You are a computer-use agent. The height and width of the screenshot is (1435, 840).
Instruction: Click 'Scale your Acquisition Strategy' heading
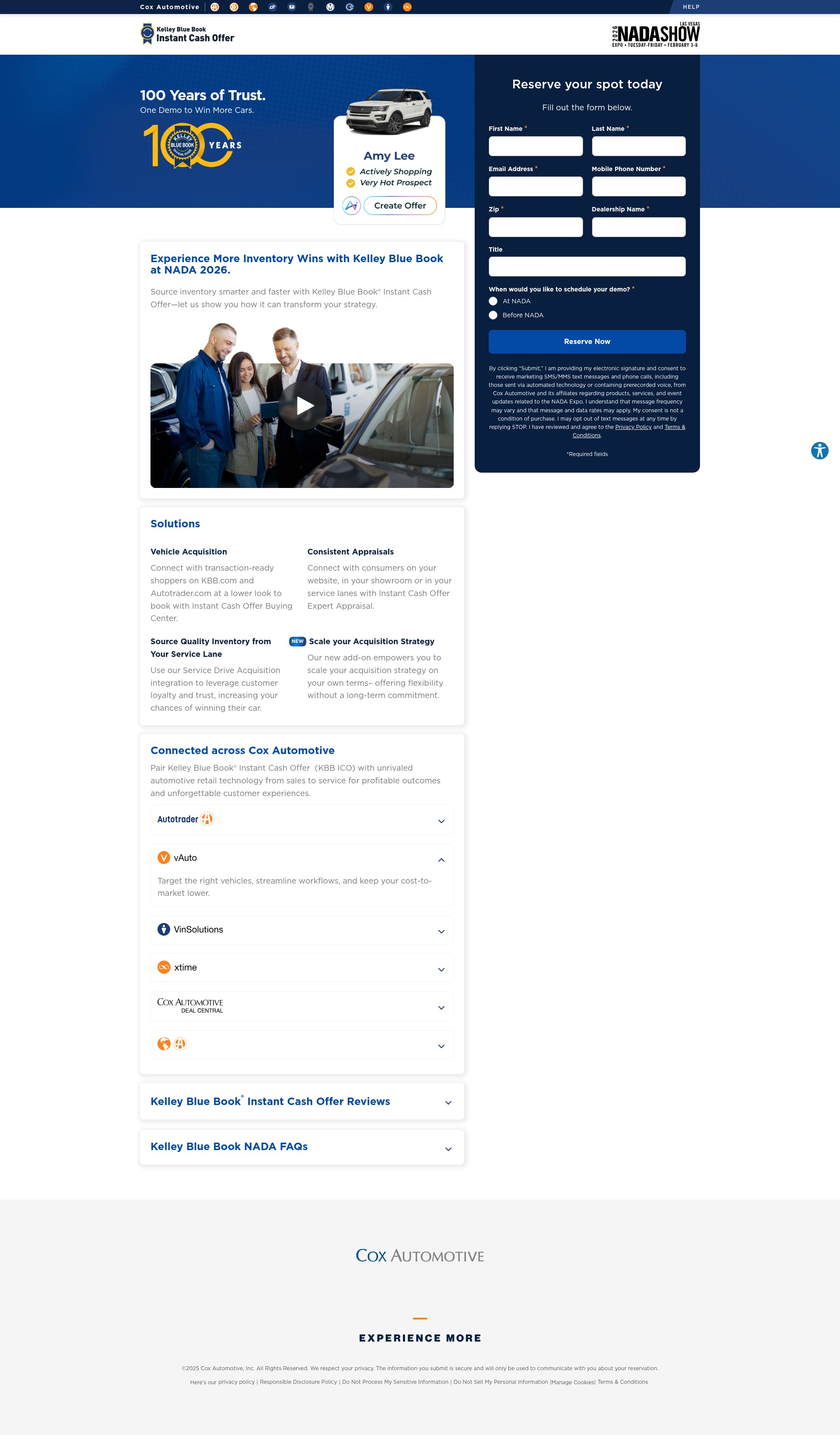pyautogui.click(x=371, y=641)
